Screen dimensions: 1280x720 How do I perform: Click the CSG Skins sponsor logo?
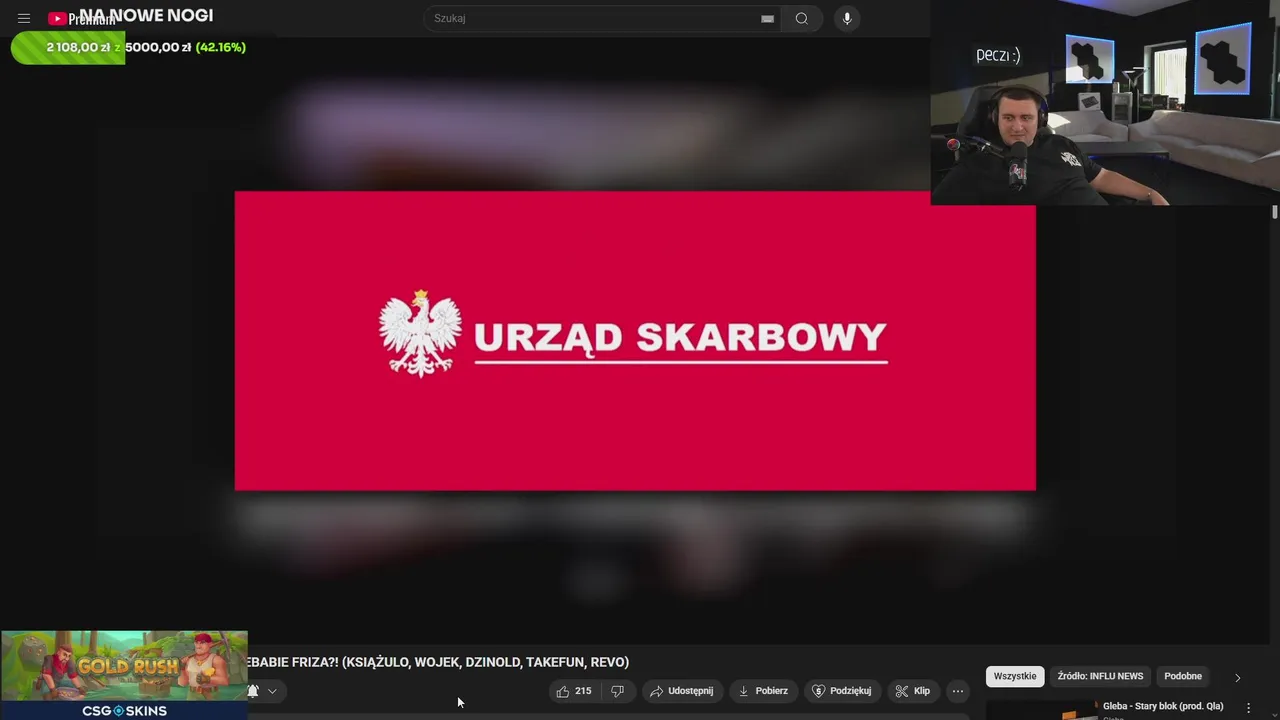pos(124,711)
